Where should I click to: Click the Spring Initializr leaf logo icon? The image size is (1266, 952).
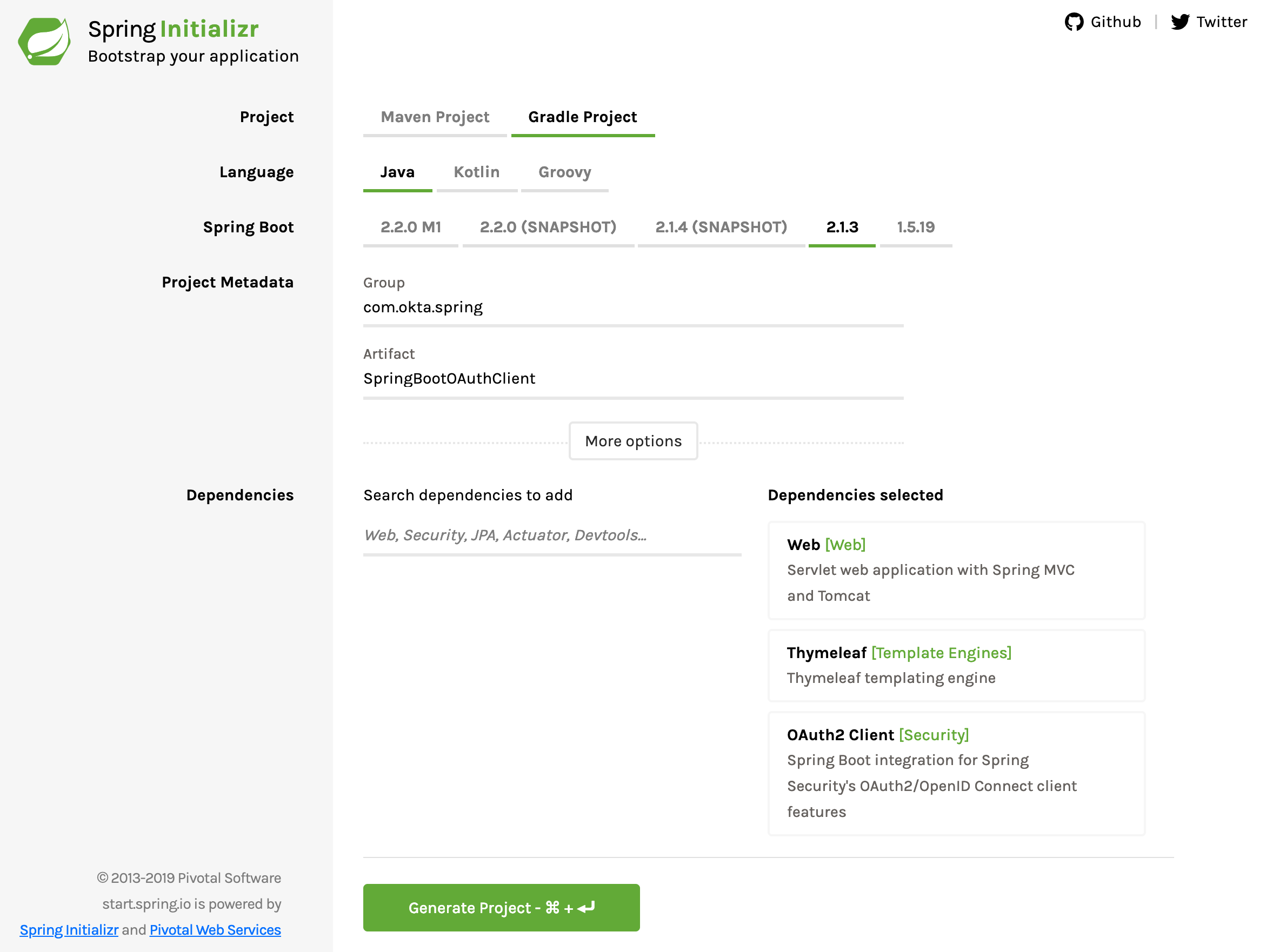click(x=43, y=41)
